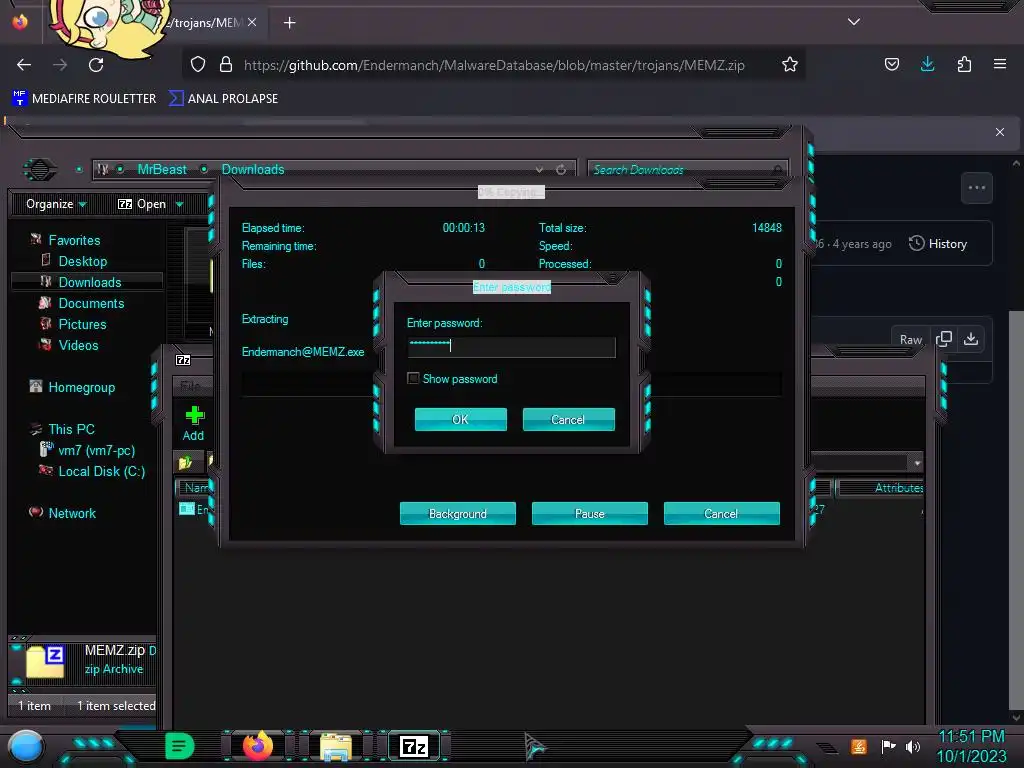Viewport: 1024px width, 768px height.
Task: Dismiss the notification bar with X
Action: [1000, 132]
